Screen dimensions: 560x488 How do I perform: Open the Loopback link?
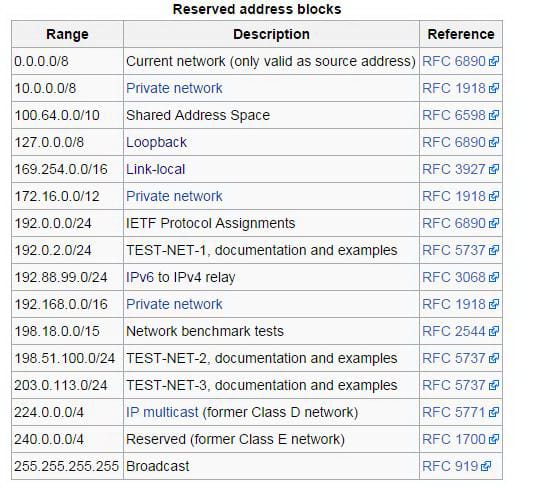156,142
